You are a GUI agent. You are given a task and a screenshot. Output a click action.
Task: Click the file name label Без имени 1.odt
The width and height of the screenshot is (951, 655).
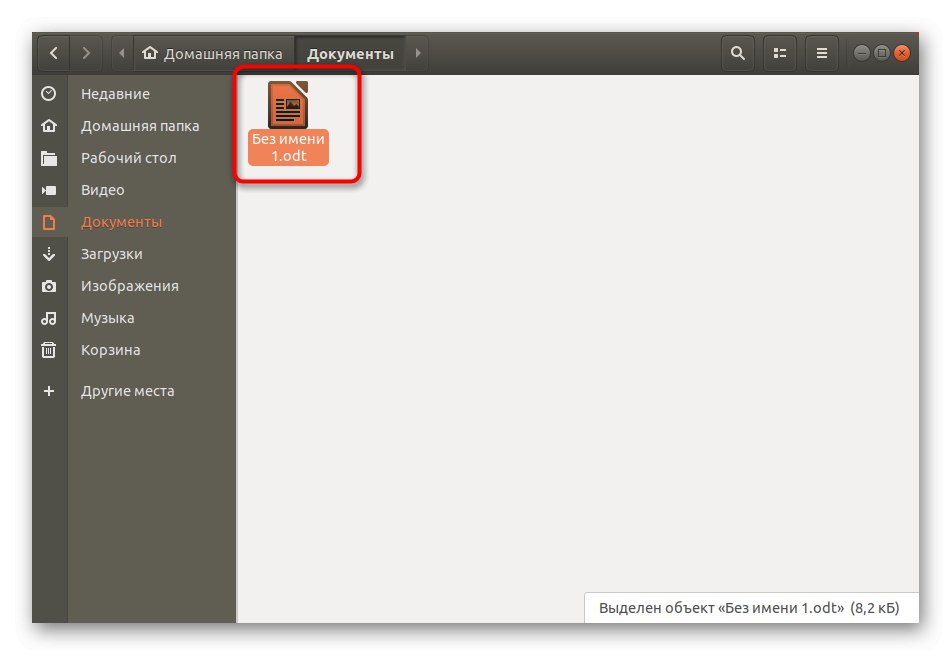coord(288,147)
